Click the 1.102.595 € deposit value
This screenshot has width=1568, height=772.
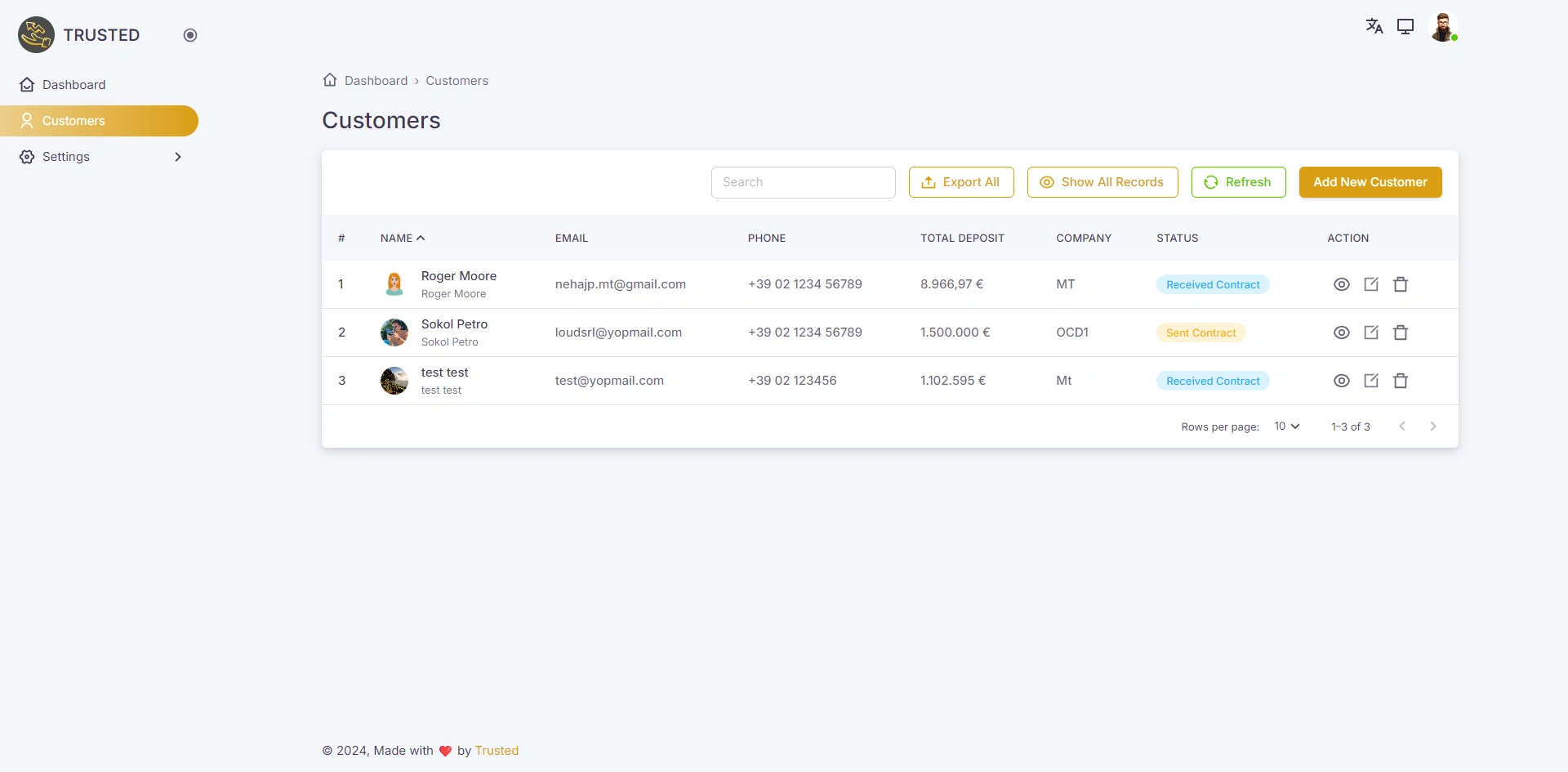(953, 381)
